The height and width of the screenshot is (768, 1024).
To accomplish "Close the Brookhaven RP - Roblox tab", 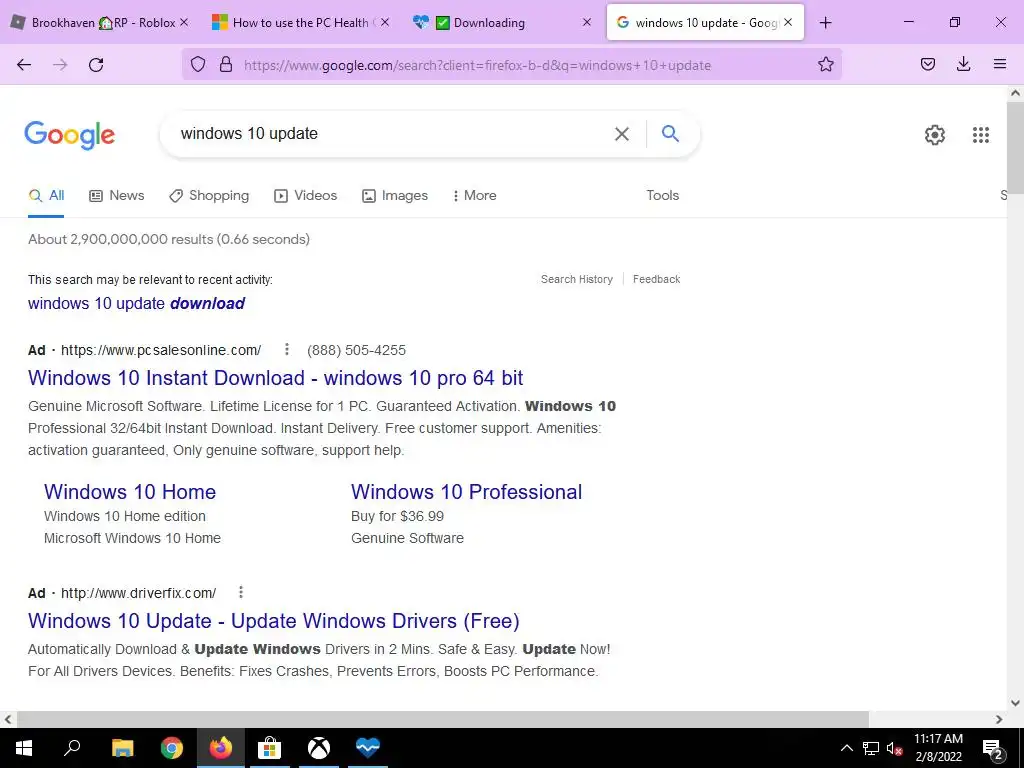I will point(184,22).
